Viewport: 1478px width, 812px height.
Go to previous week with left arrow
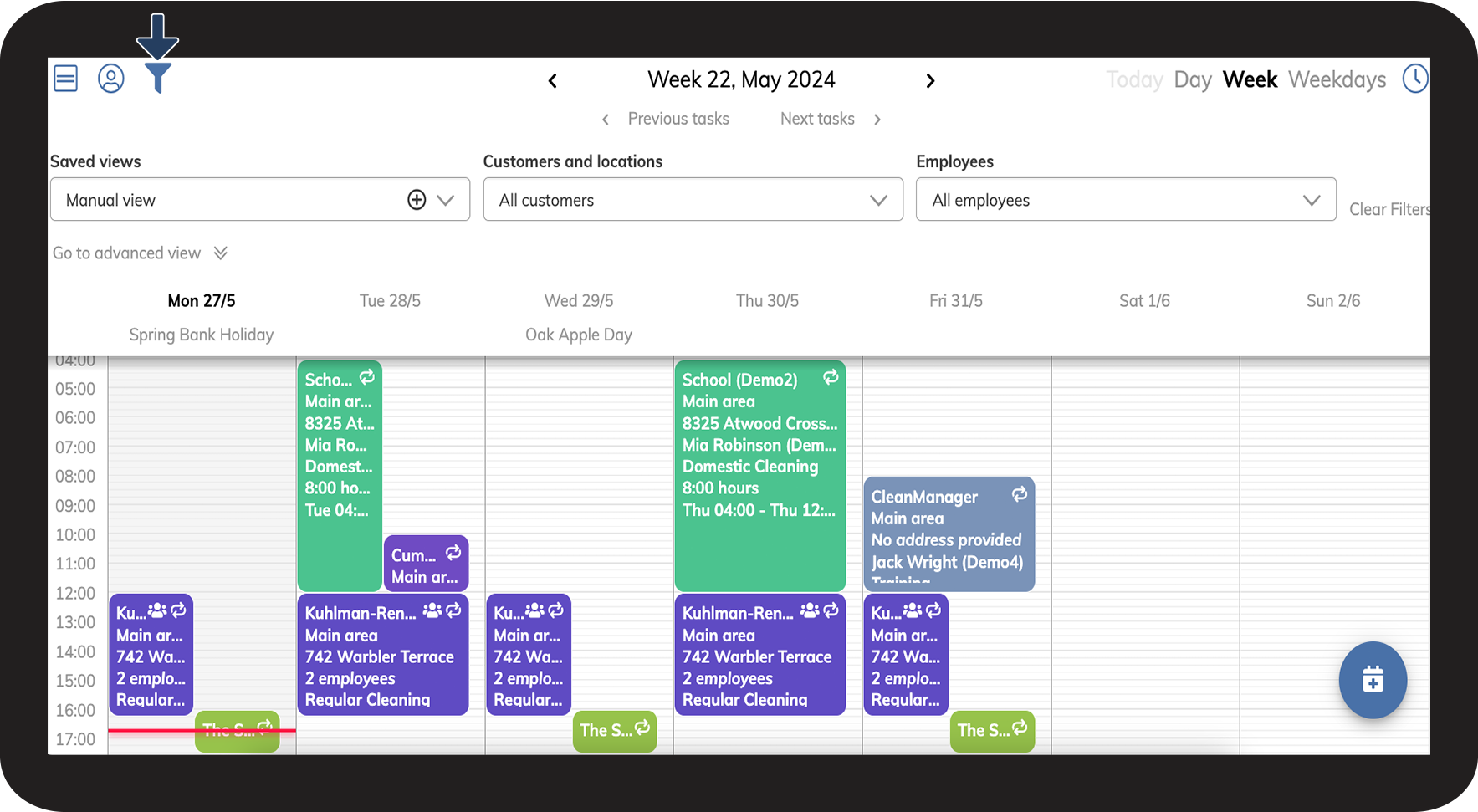coord(553,81)
